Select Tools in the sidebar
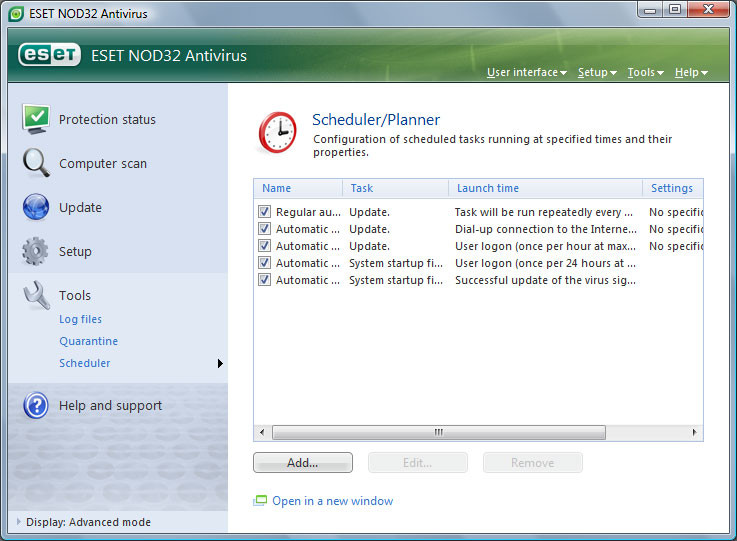 point(75,295)
